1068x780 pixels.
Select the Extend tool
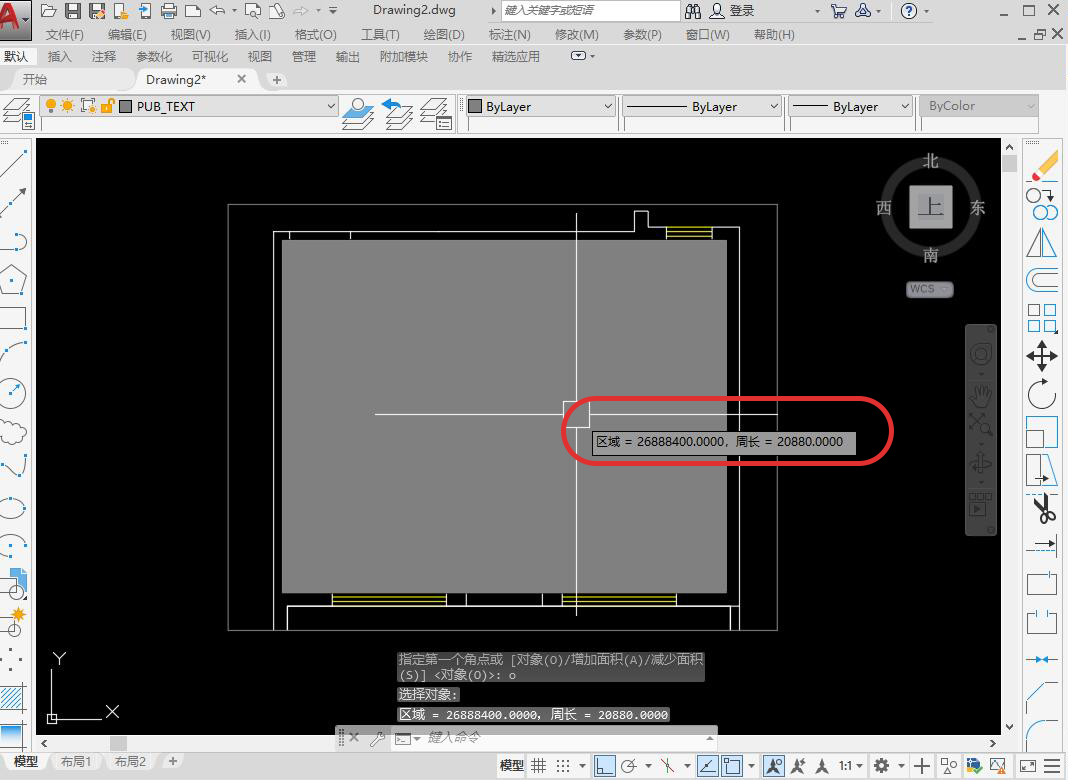(1042, 545)
